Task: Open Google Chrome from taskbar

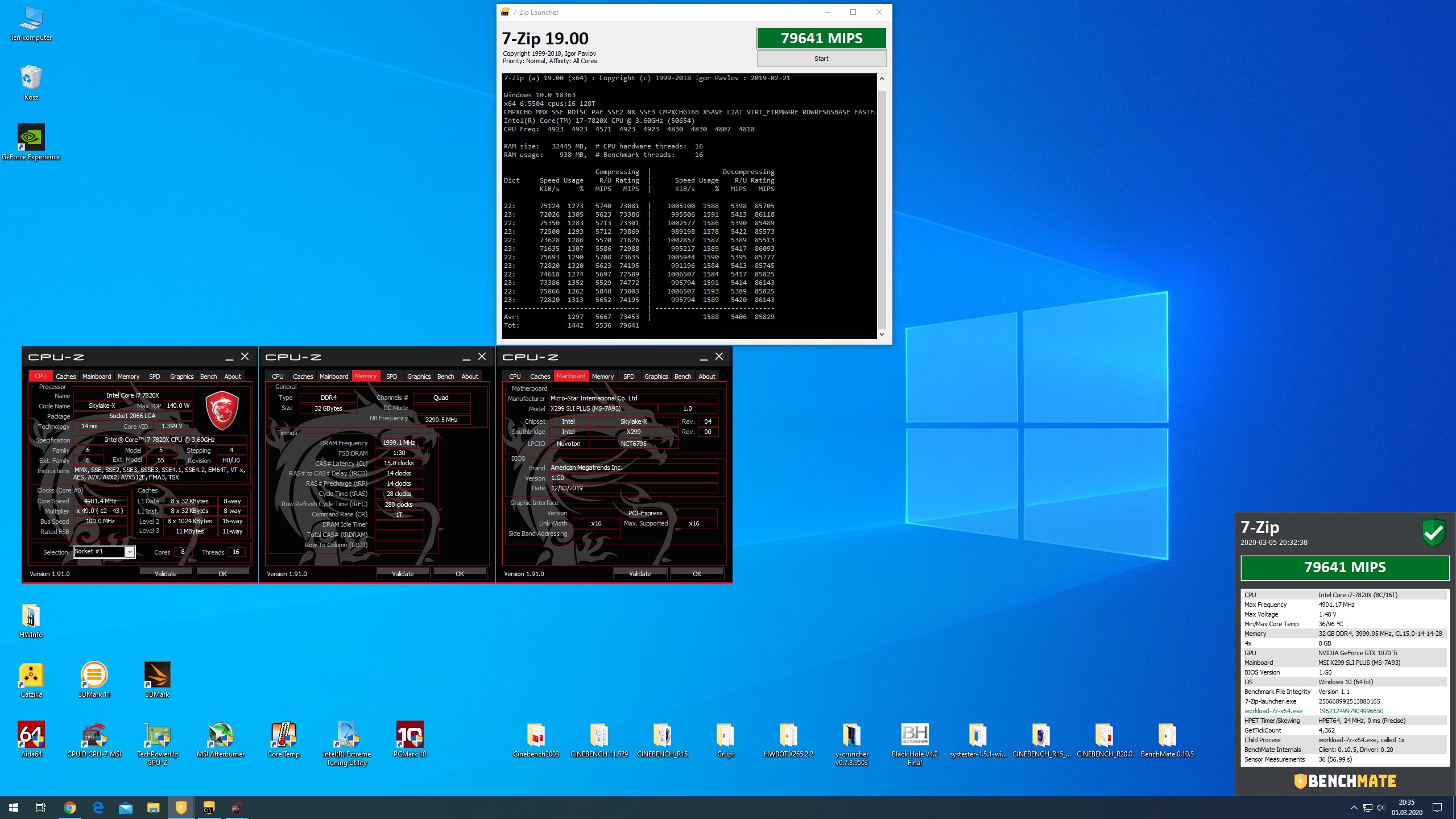Action: pyautogui.click(x=70, y=808)
